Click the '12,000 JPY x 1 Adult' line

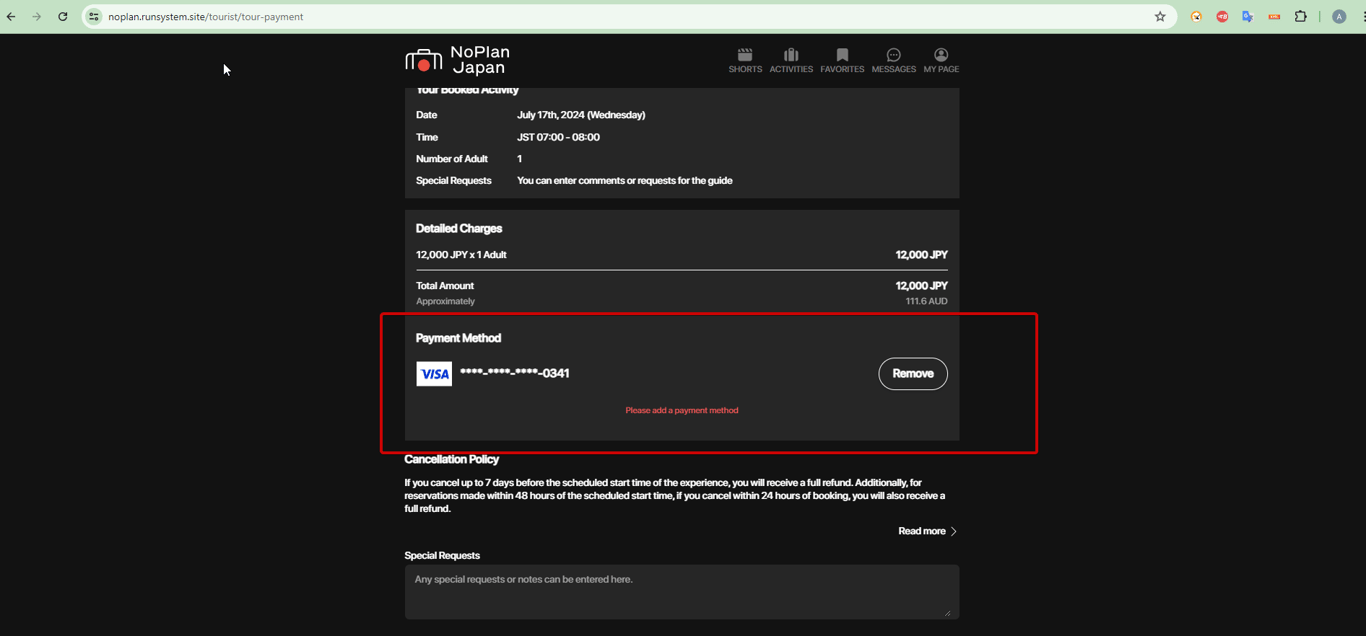(x=461, y=255)
